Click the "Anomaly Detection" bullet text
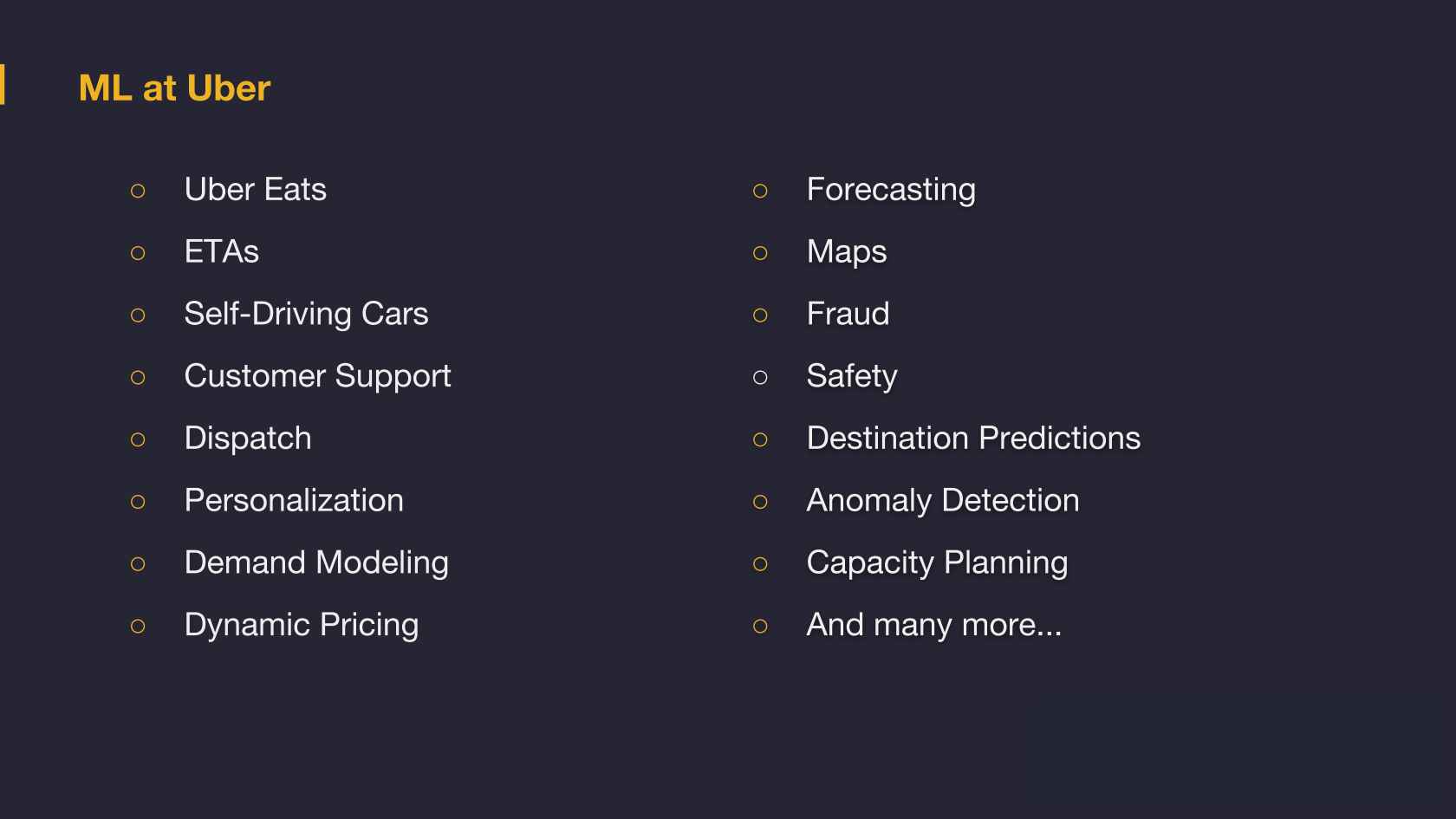1456x819 pixels. pyautogui.click(x=943, y=501)
